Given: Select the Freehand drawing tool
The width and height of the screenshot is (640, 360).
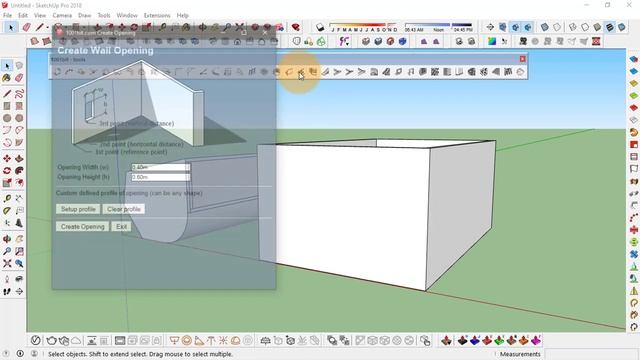Looking at the screenshot, I should pos(19,94).
